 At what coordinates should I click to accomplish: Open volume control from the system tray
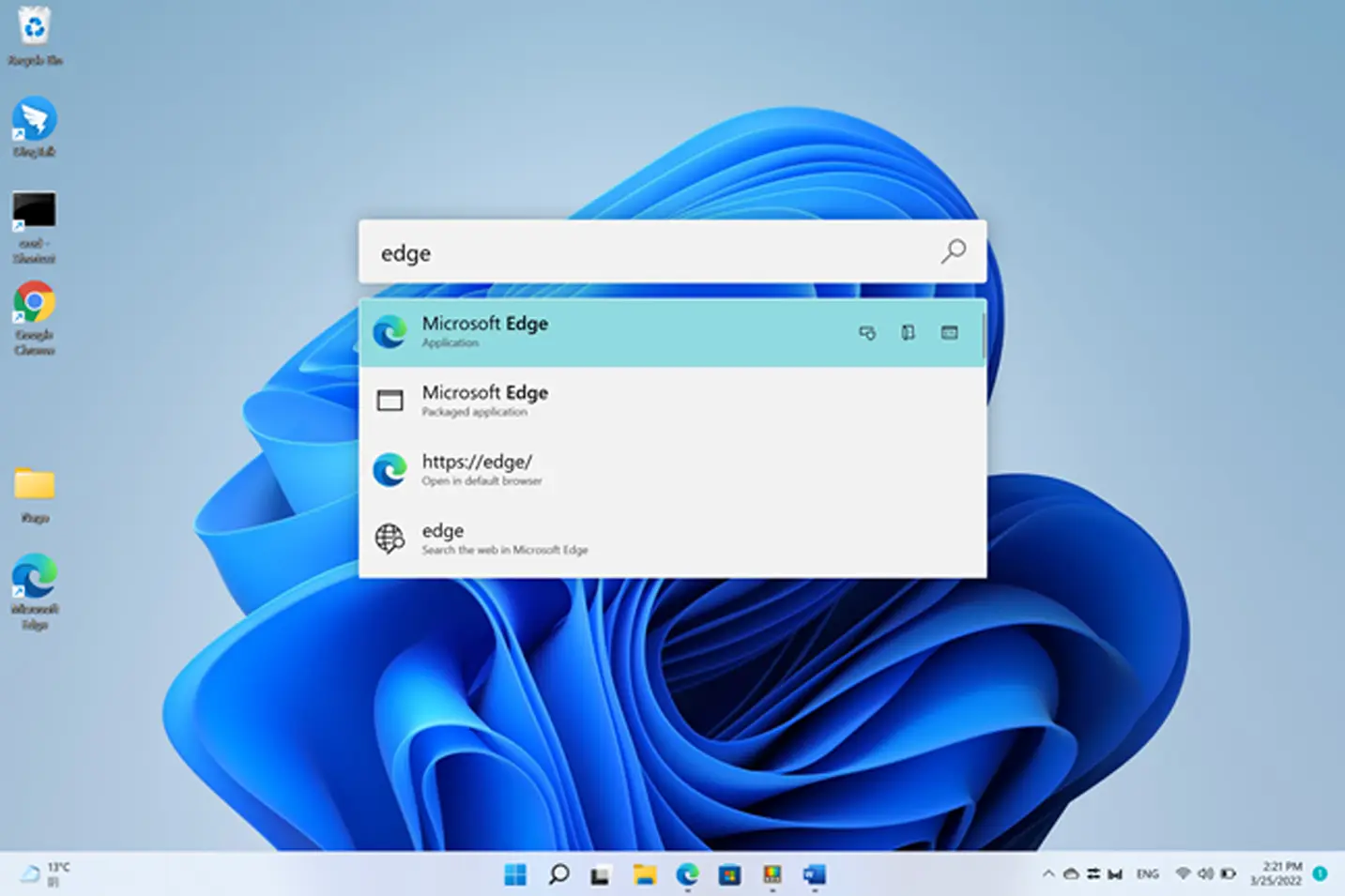1206,873
